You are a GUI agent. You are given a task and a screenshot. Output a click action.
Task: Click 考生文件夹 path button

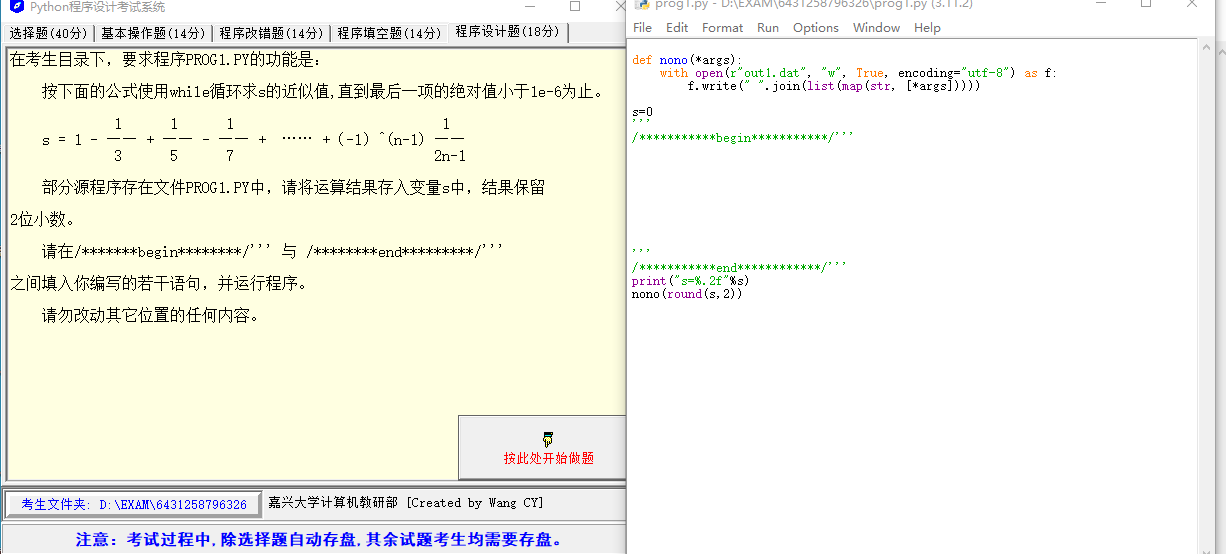pyautogui.click(x=134, y=504)
